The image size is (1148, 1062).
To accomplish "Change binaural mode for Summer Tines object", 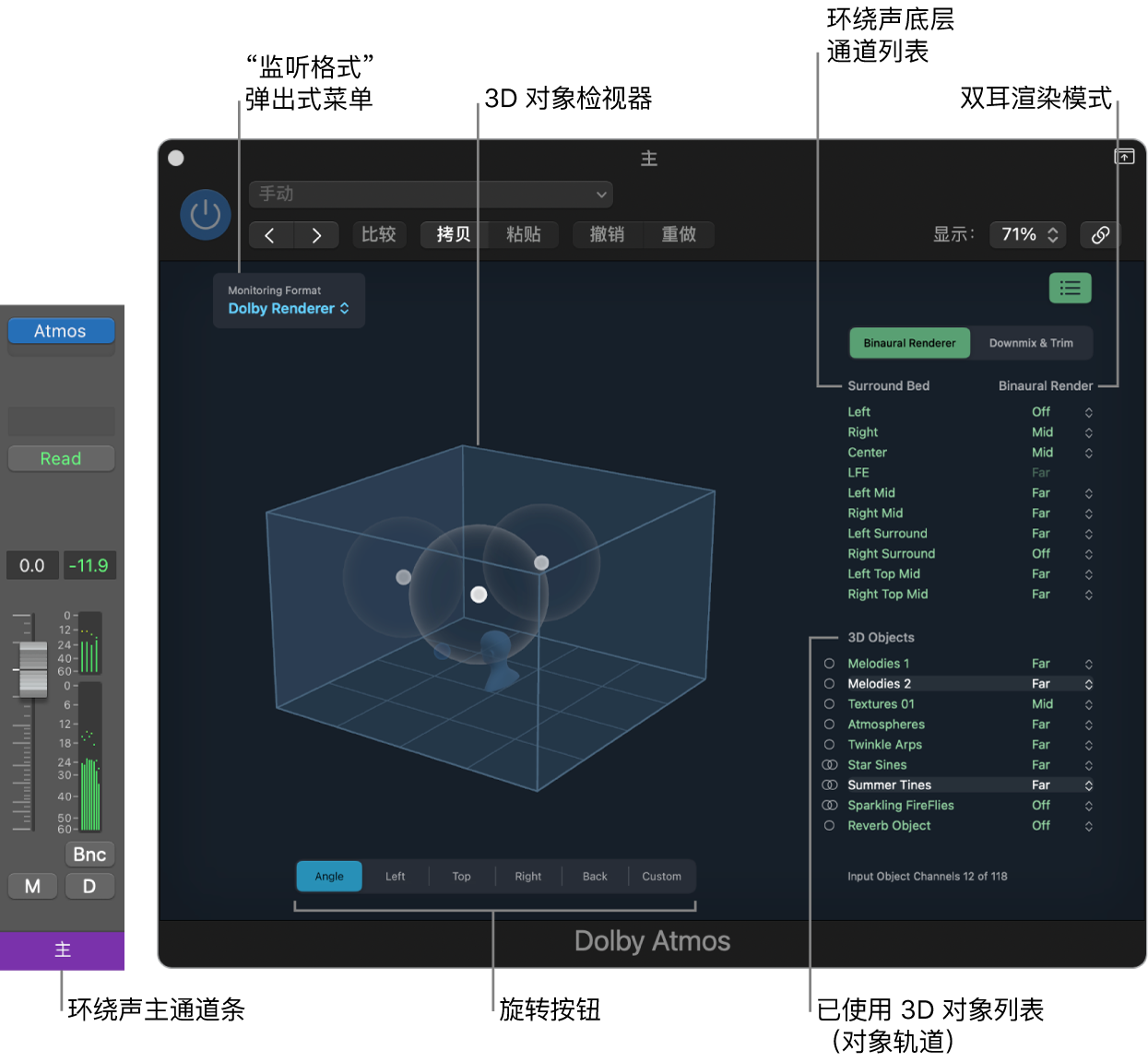I will (x=1061, y=785).
